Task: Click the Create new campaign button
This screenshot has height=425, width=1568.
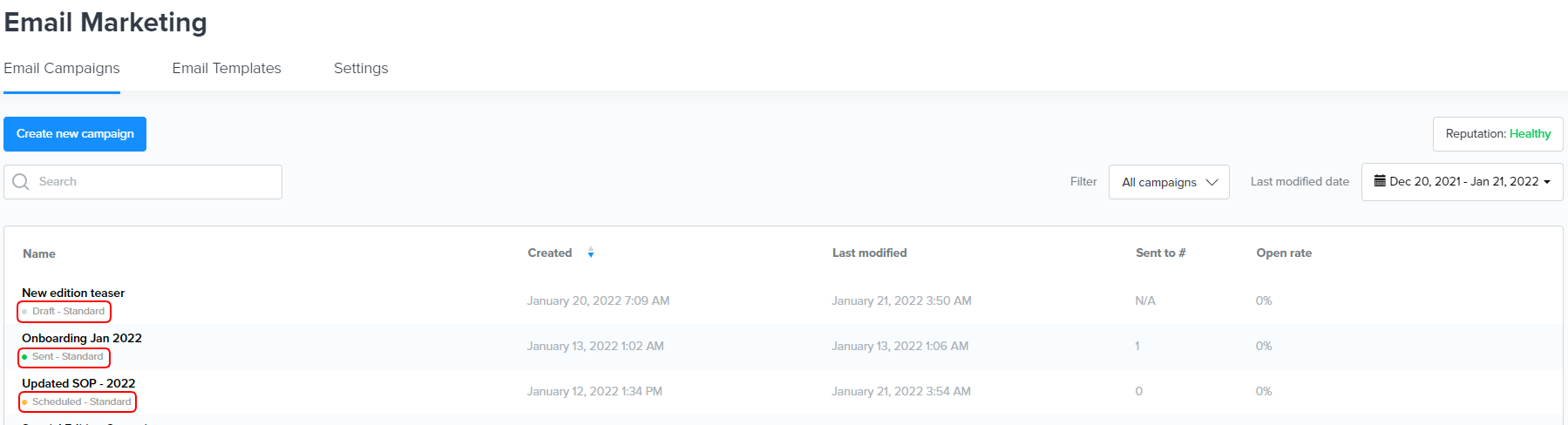Action: [x=75, y=134]
